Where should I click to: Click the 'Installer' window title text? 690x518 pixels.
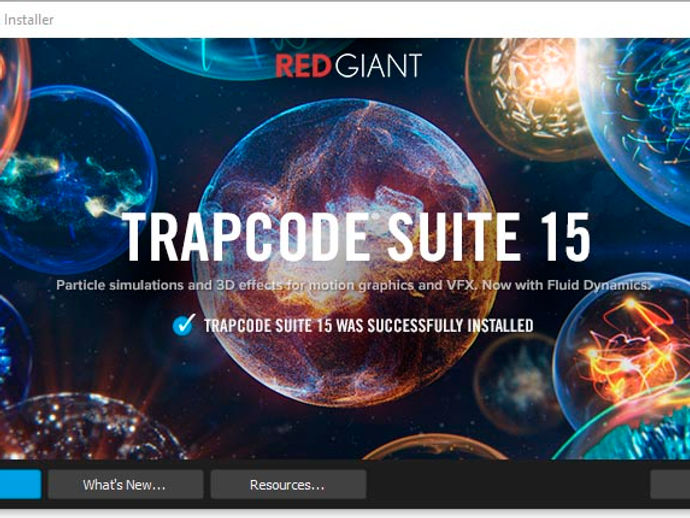click(29, 20)
